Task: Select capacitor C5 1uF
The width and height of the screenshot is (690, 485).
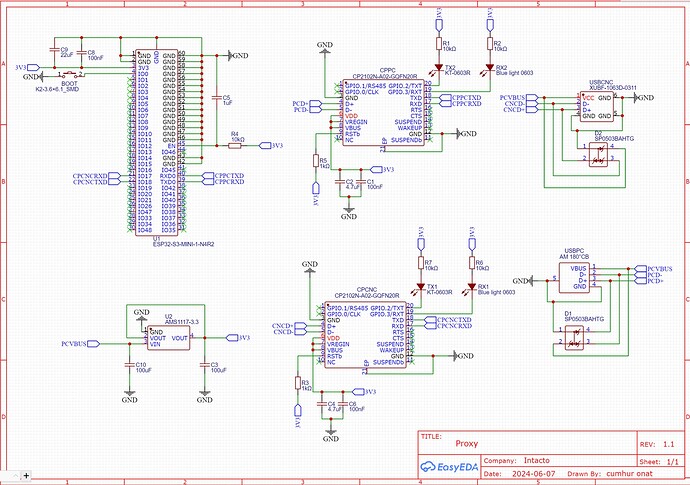Action: [x=216, y=97]
